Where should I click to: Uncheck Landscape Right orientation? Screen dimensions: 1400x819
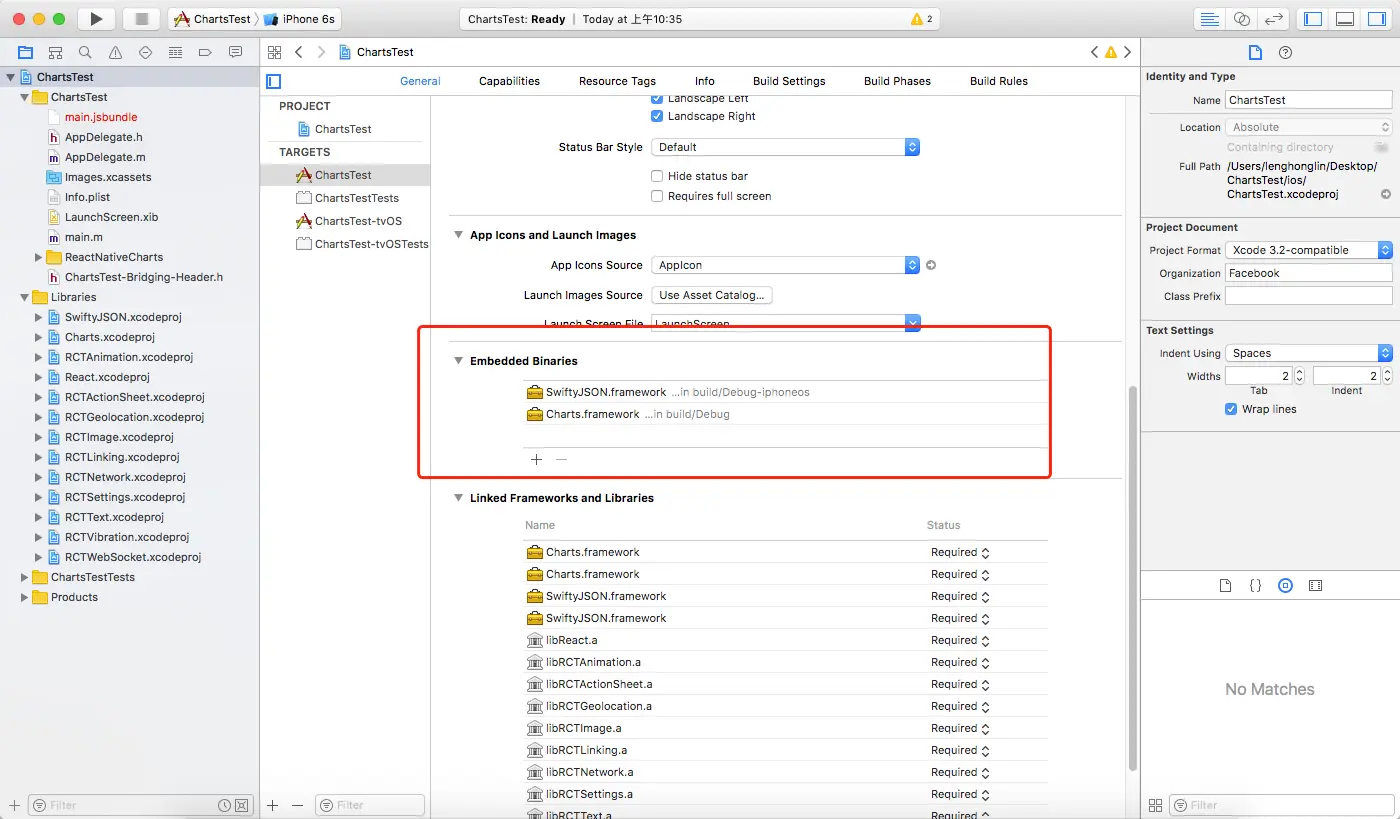[657, 116]
